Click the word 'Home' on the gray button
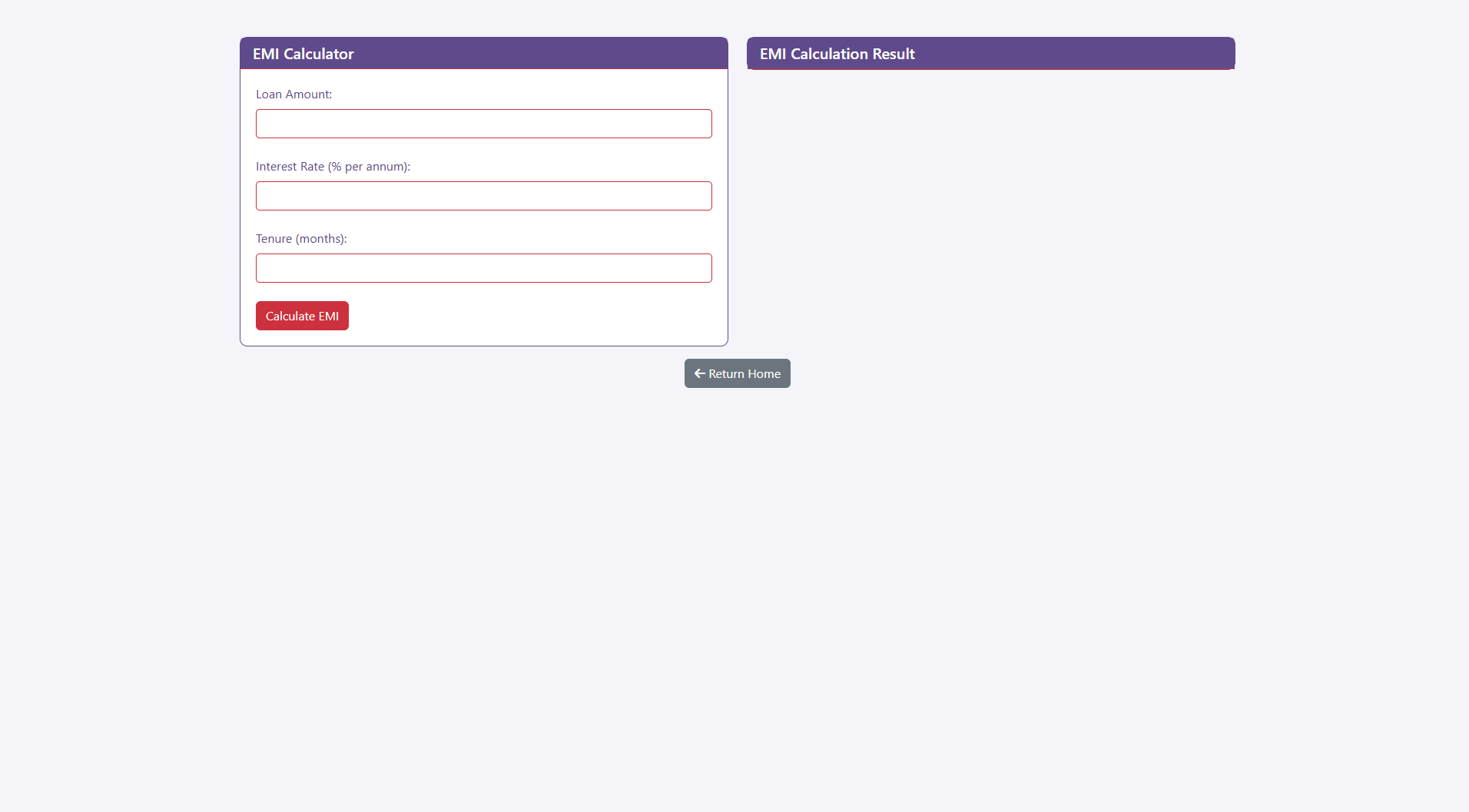 click(x=764, y=374)
